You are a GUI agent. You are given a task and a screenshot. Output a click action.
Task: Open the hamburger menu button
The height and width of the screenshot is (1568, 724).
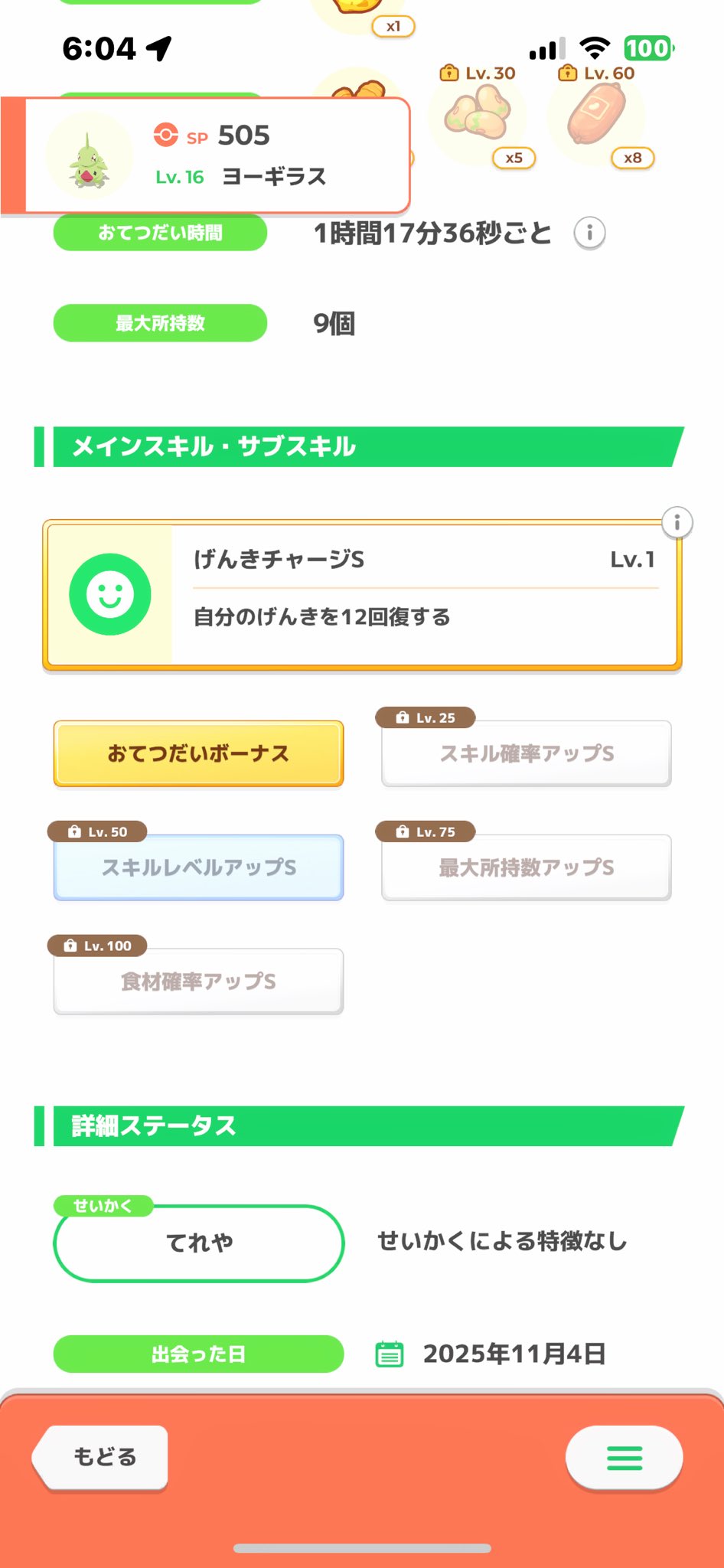[624, 1458]
